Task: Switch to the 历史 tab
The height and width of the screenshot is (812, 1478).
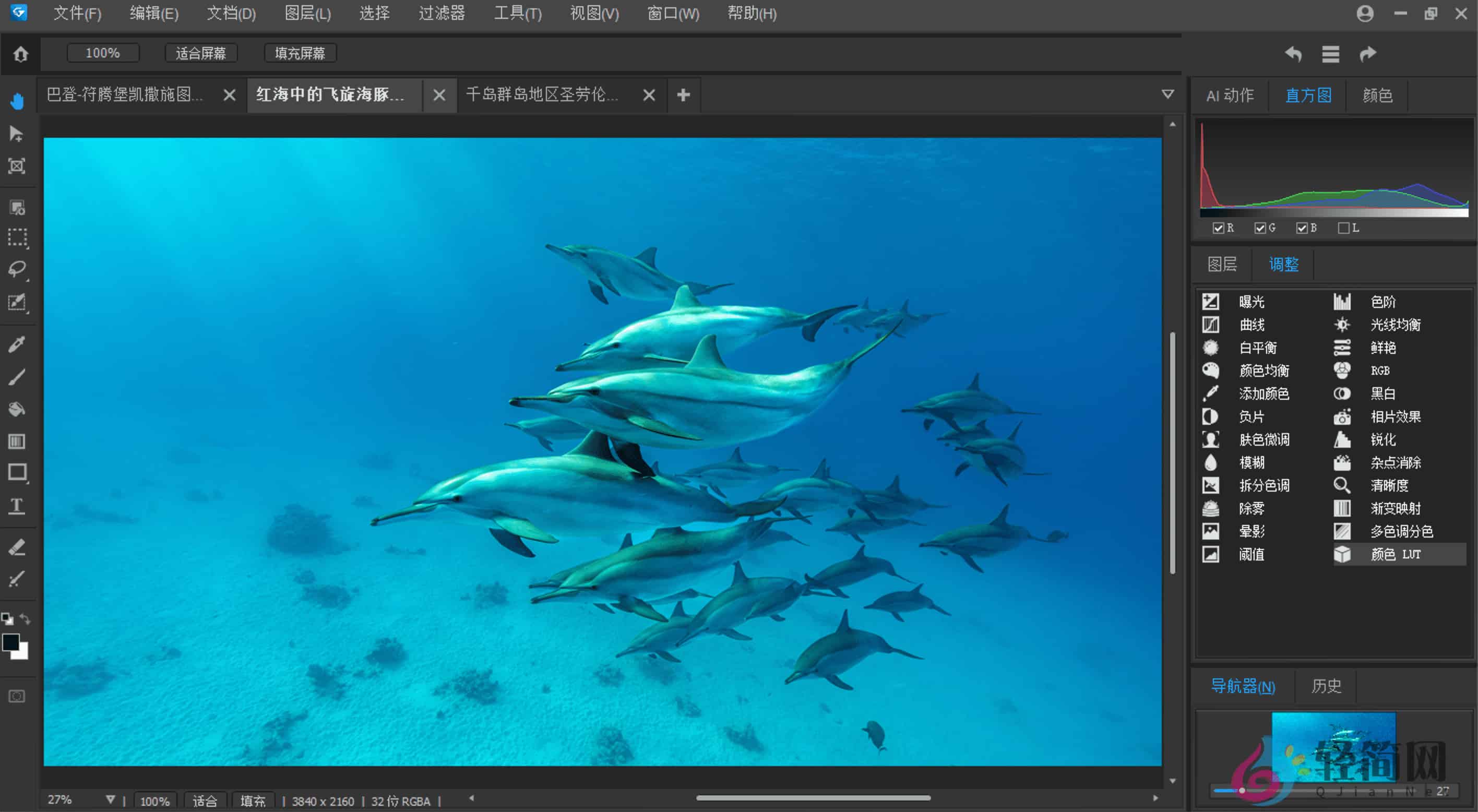Action: pyautogui.click(x=1326, y=686)
